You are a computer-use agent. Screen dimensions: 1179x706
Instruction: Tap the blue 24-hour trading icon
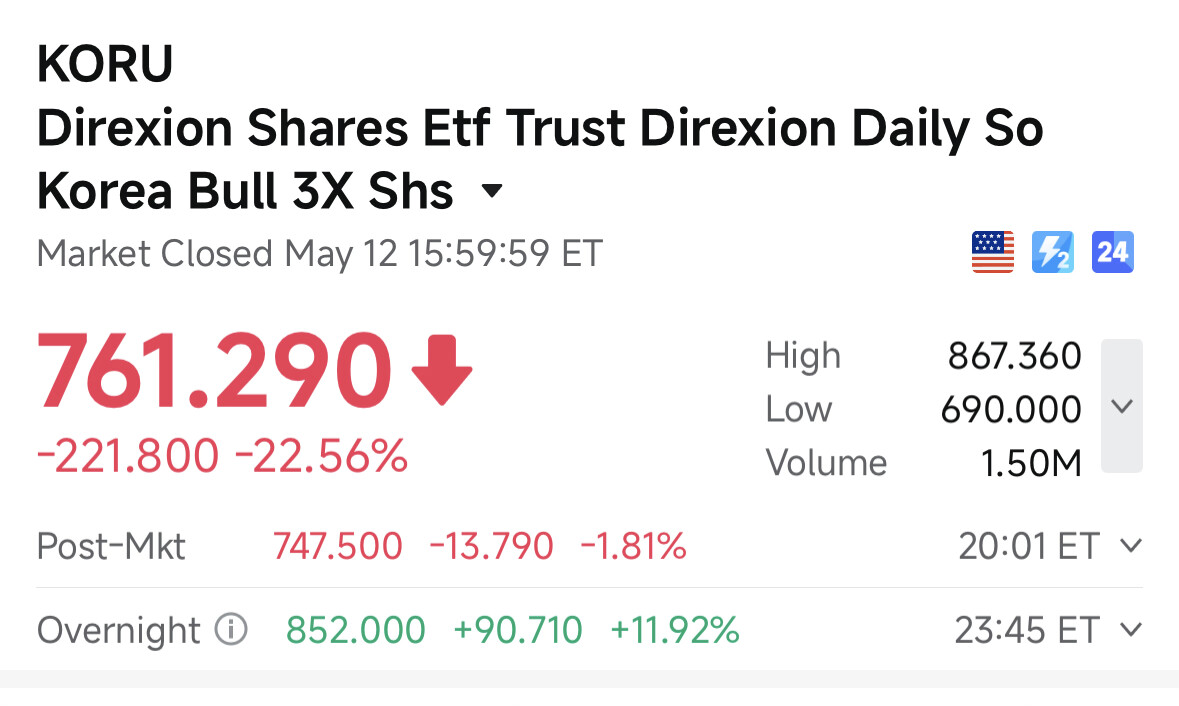pos(1113,252)
